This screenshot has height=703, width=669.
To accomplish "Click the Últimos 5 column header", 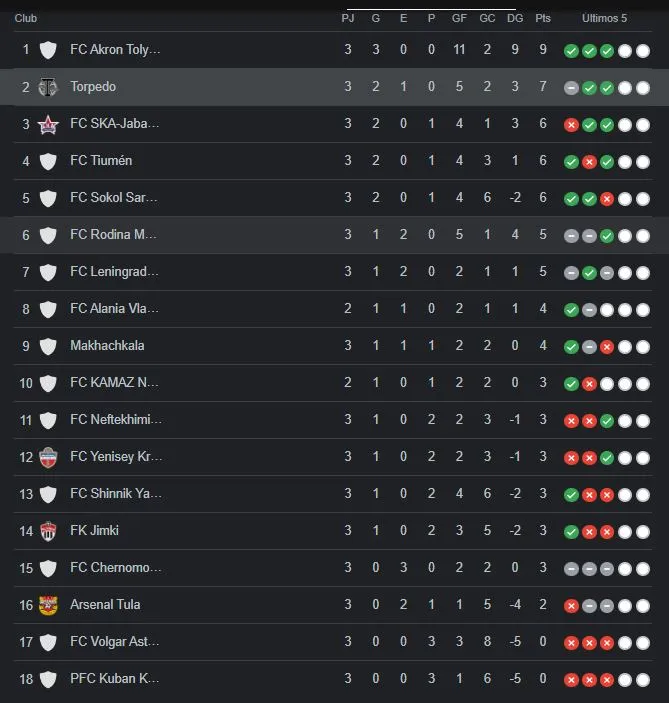I will click(605, 18).
